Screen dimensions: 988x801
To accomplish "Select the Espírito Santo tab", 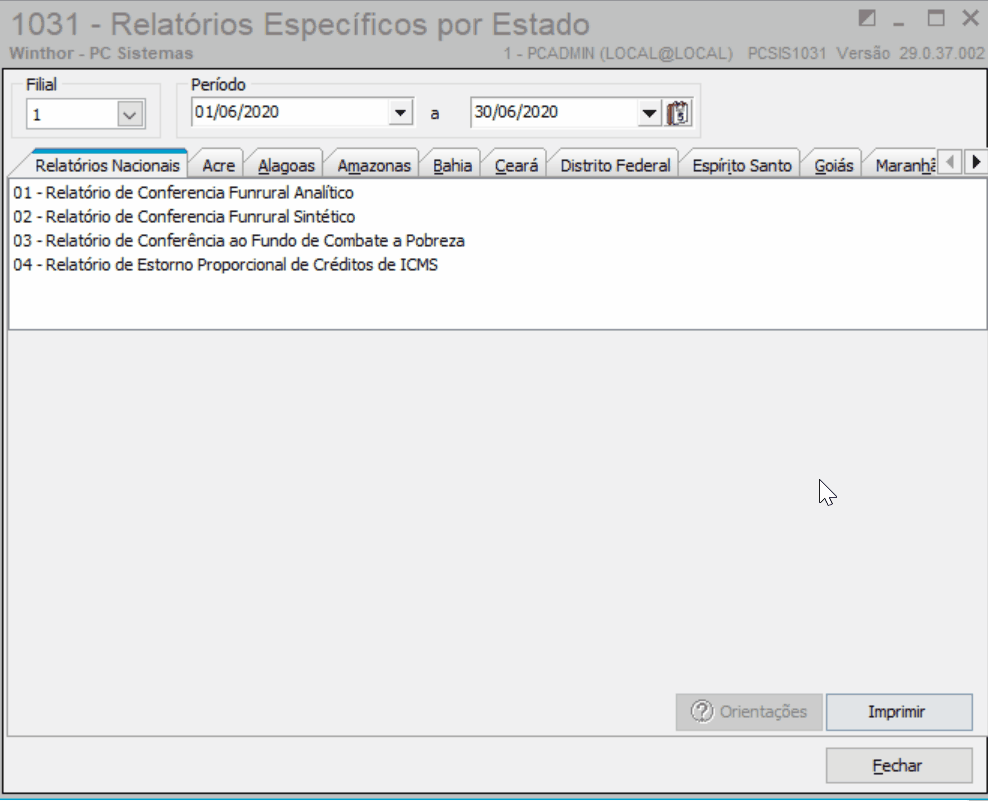I will pyautogui.click(x=742, y=165).
